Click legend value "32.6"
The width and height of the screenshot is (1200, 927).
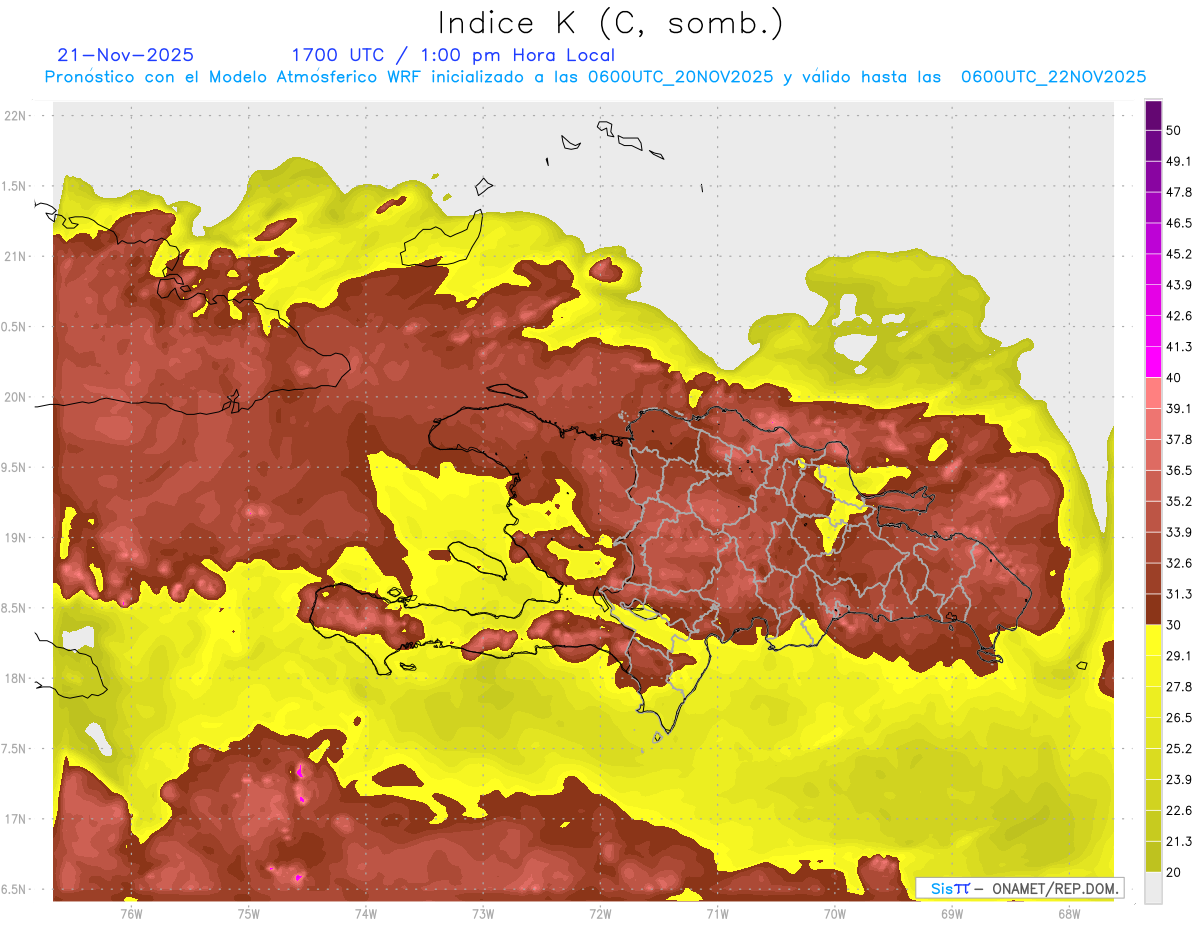1179,563
